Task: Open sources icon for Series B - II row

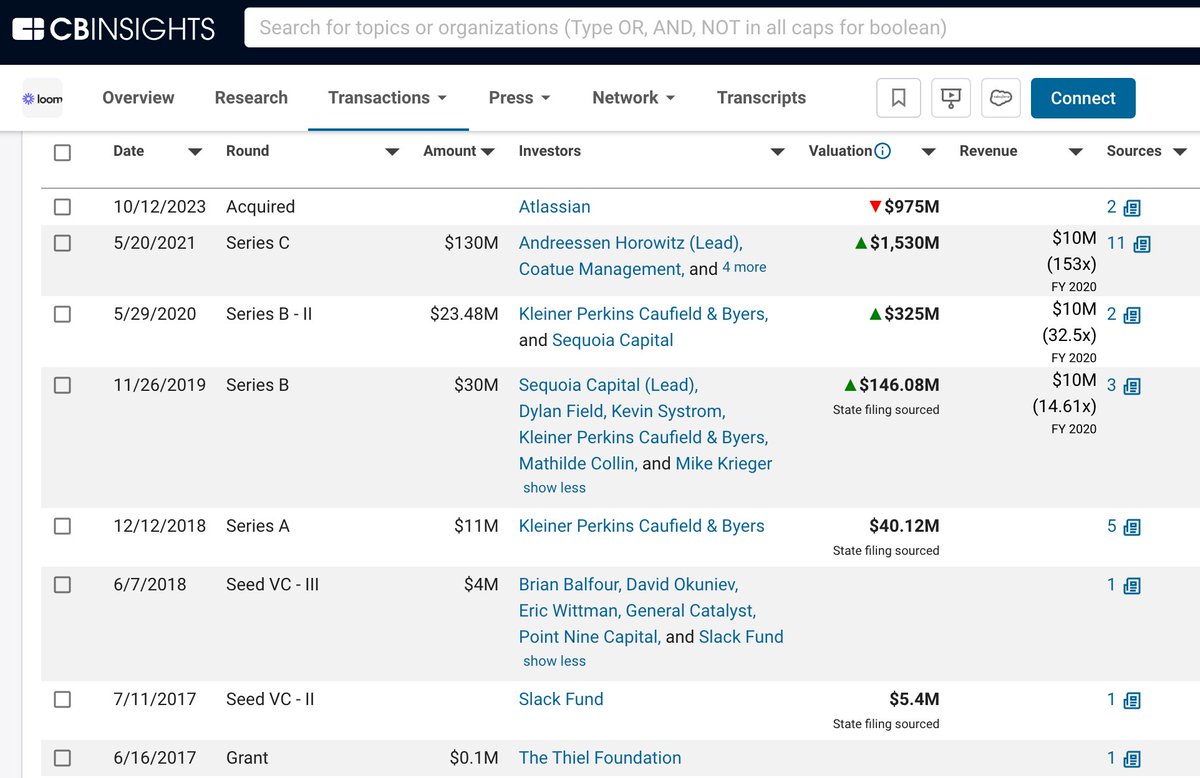Action: point(1132,315)
